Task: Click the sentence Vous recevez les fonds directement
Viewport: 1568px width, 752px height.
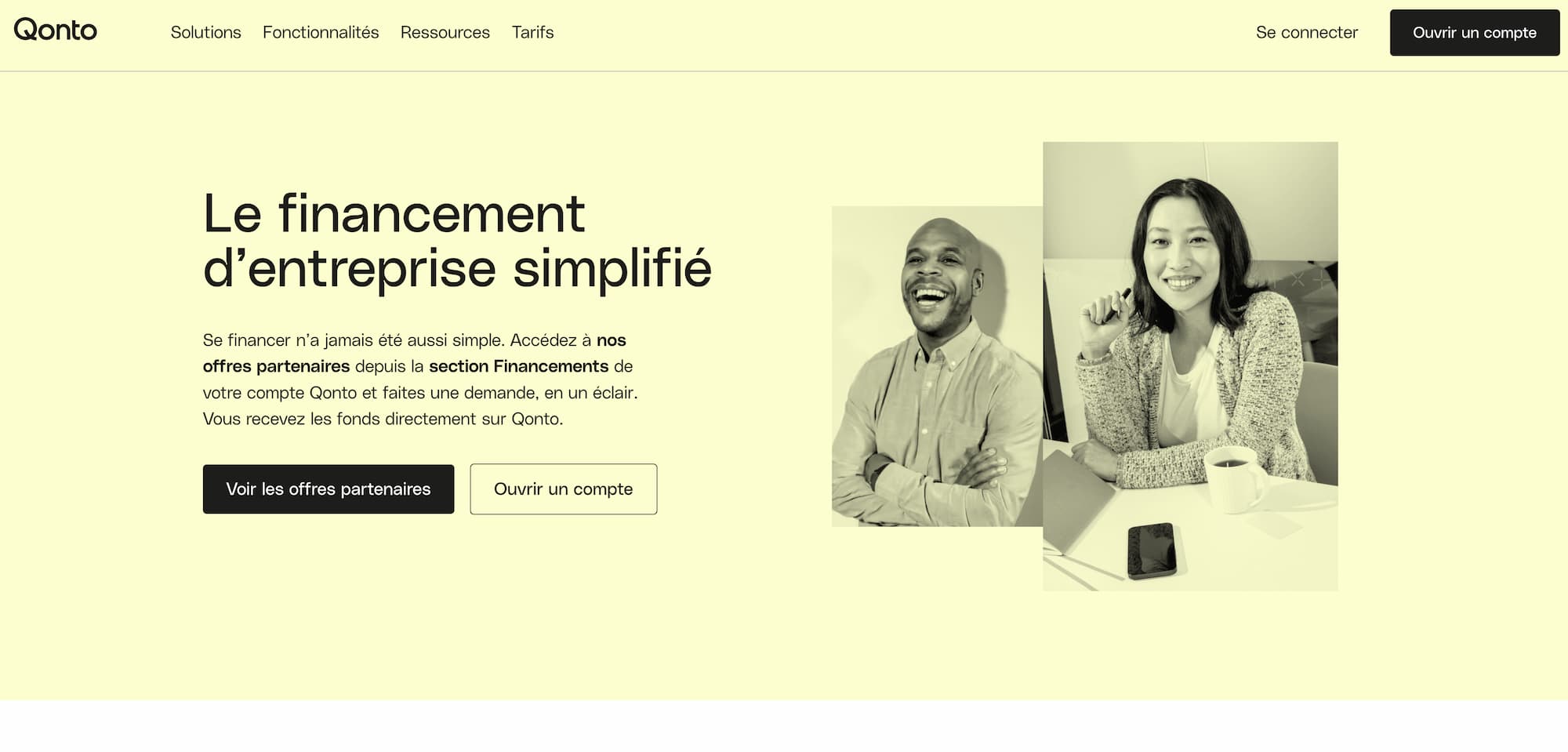Action: (x=383, y=419)
